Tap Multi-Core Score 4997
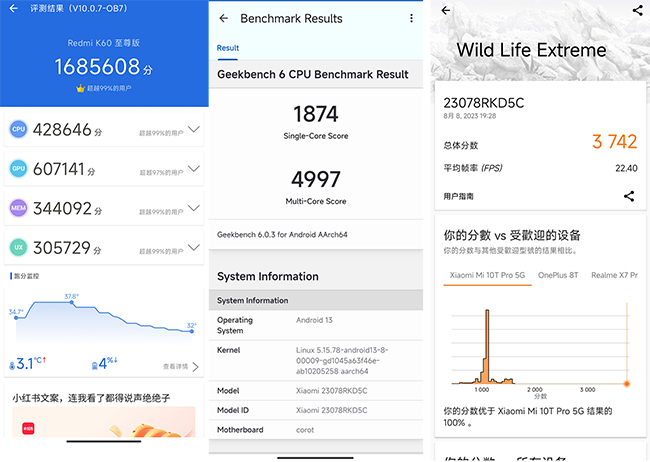 click(x=316, y=179)
